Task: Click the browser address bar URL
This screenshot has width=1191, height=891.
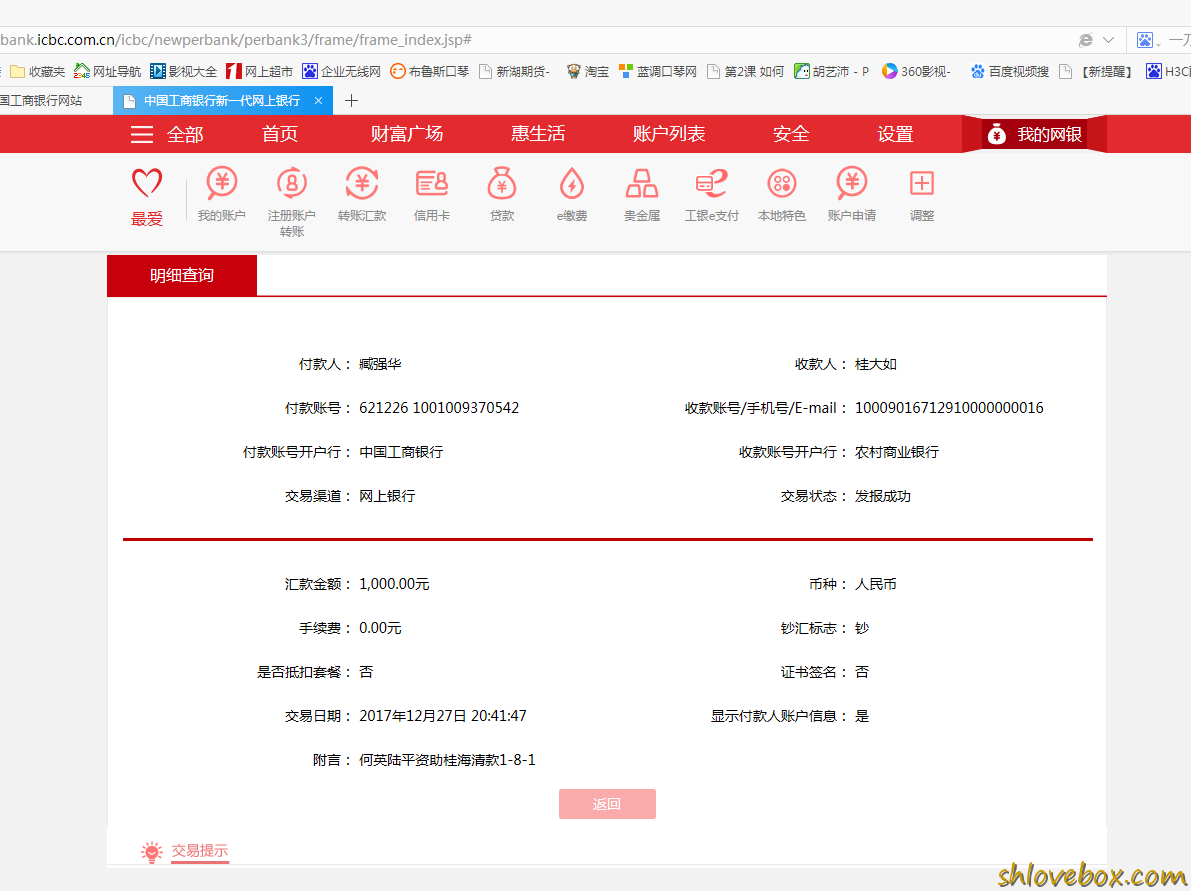Action: (236, 39)
